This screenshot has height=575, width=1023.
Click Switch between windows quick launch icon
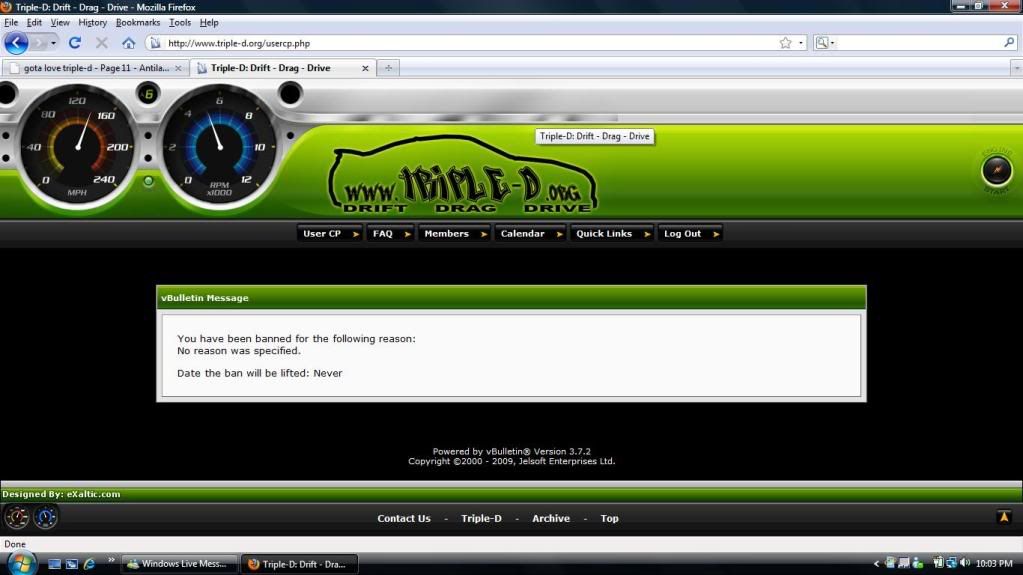72,564
